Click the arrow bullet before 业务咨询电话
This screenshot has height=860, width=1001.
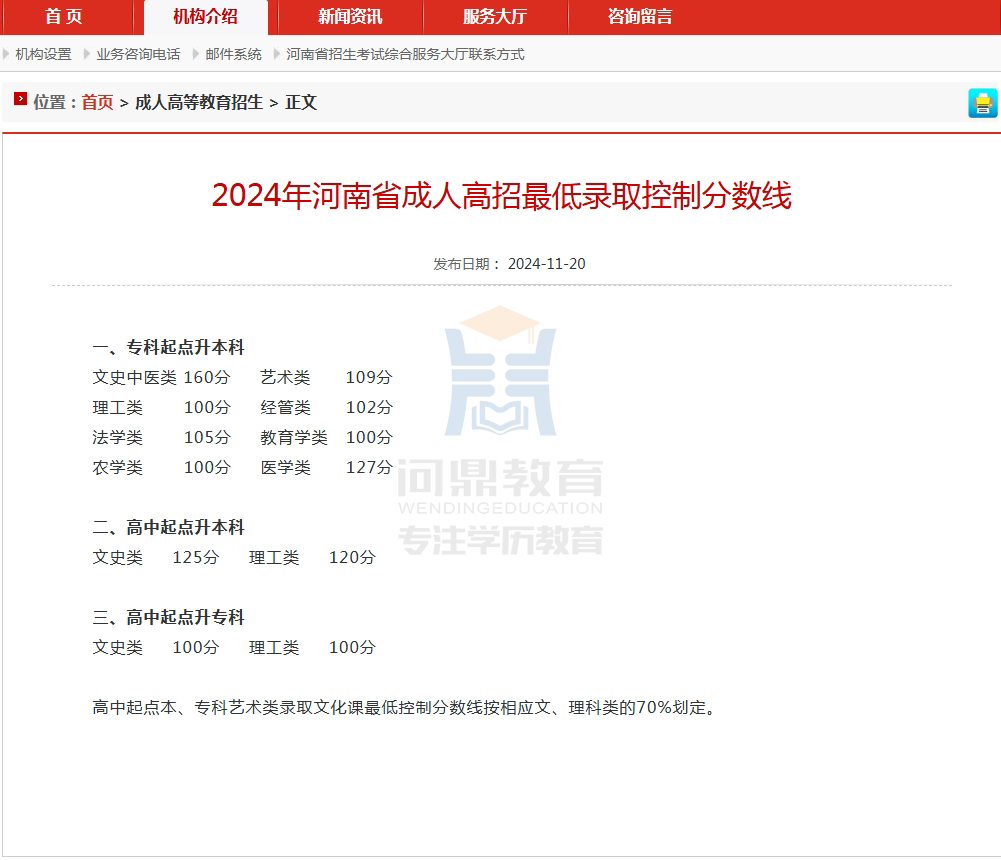[x=88, y=54]
